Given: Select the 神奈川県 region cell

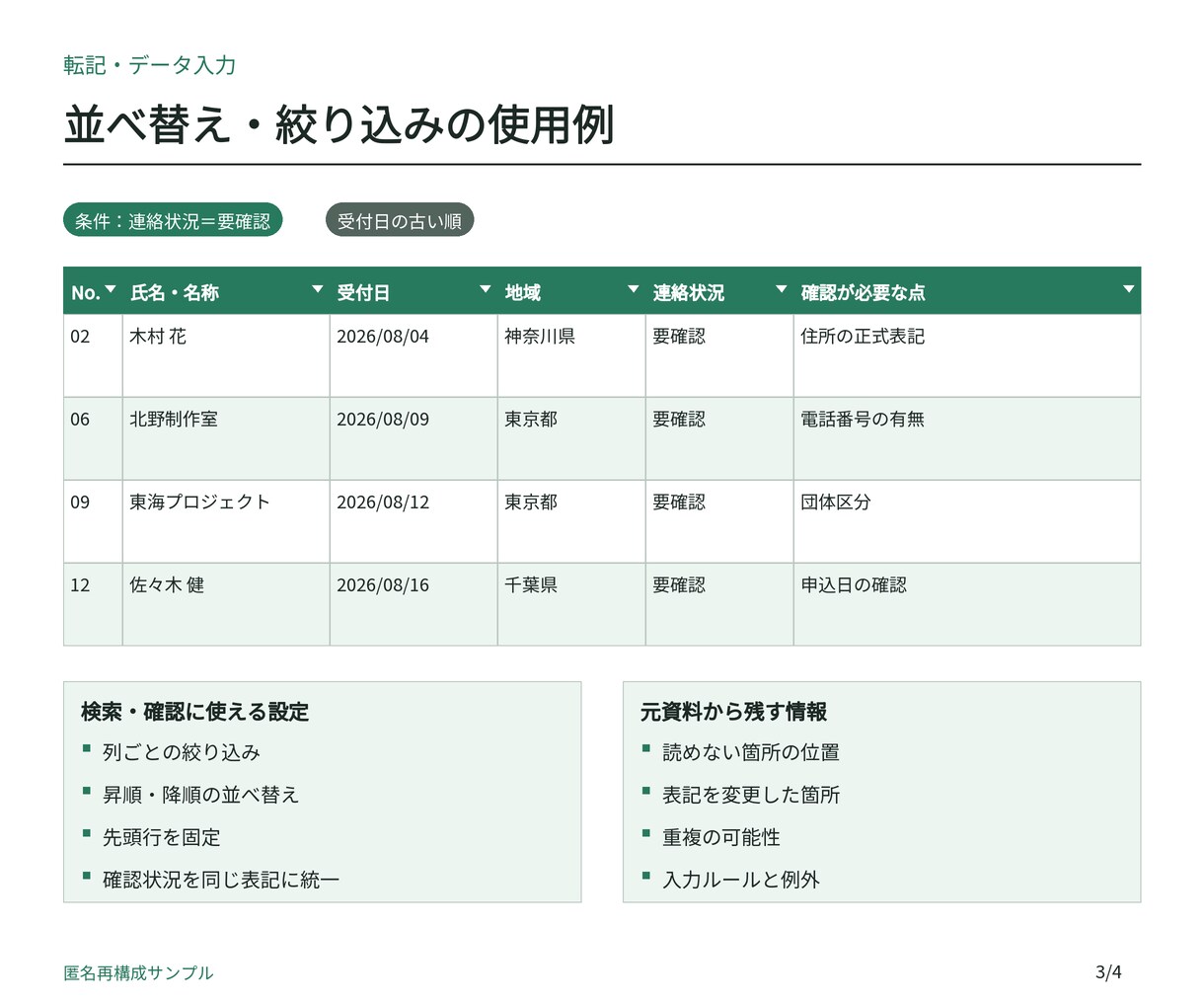Looking at the screenshot, I should point(571,355).
